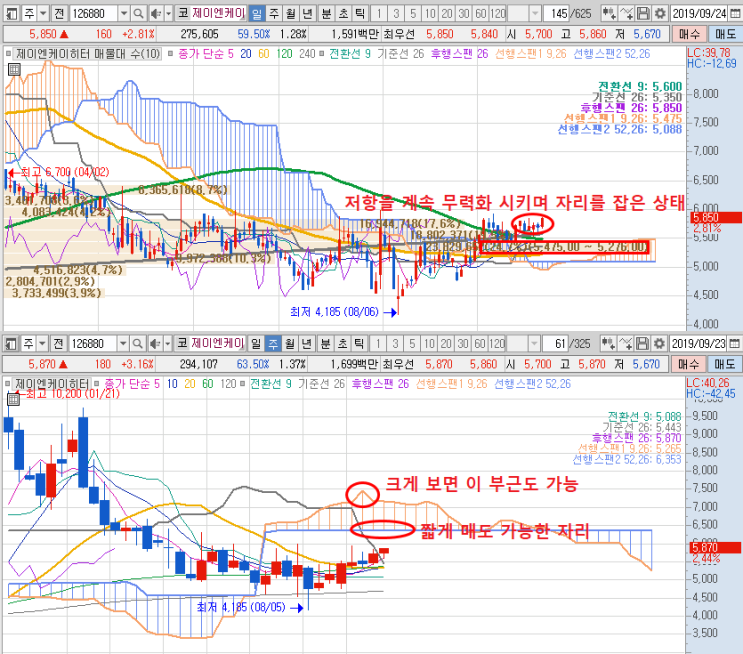Click the blue 매도 sell button, bottom
Viewport: 743px width, 654px height.
[x=725, y=364]
